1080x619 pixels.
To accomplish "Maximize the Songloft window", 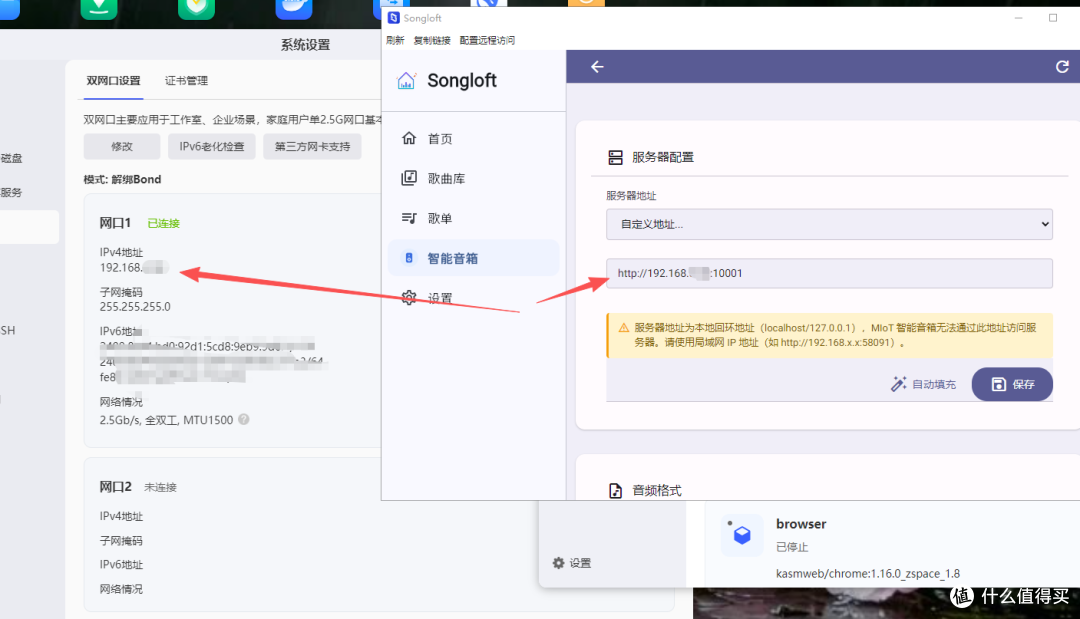I will click(x=1053, y=18).
